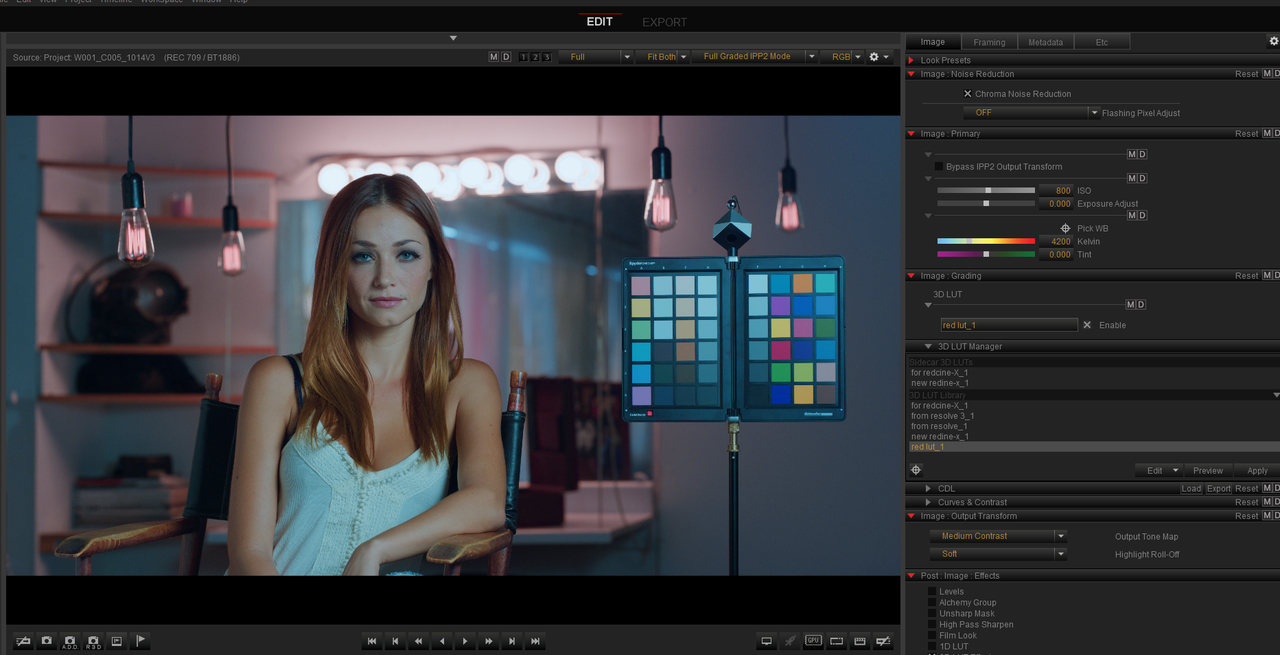Click the rightmost icon in the bottom bar

[x=883, y=641]
